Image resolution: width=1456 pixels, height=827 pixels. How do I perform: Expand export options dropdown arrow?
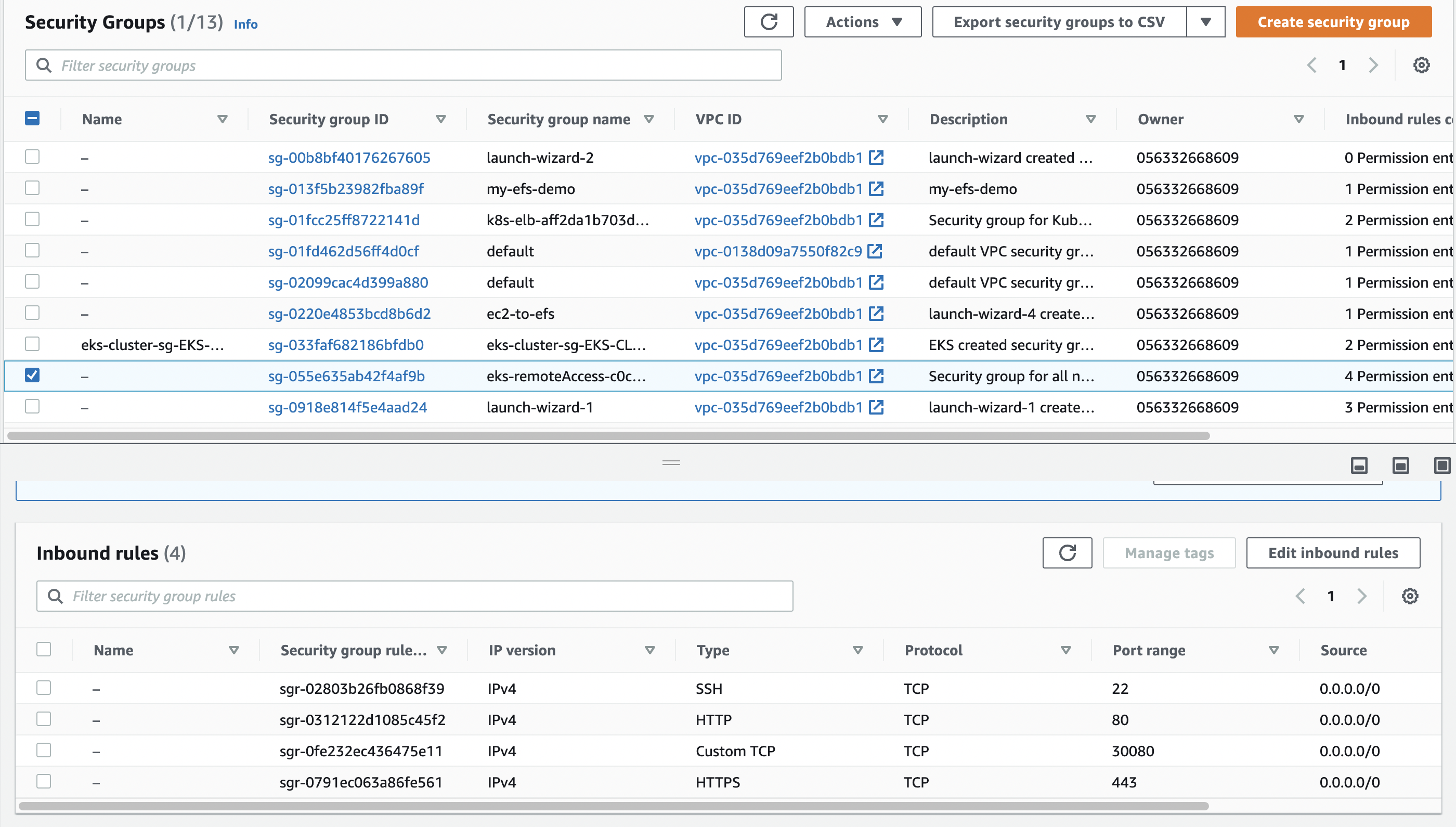1205,22
